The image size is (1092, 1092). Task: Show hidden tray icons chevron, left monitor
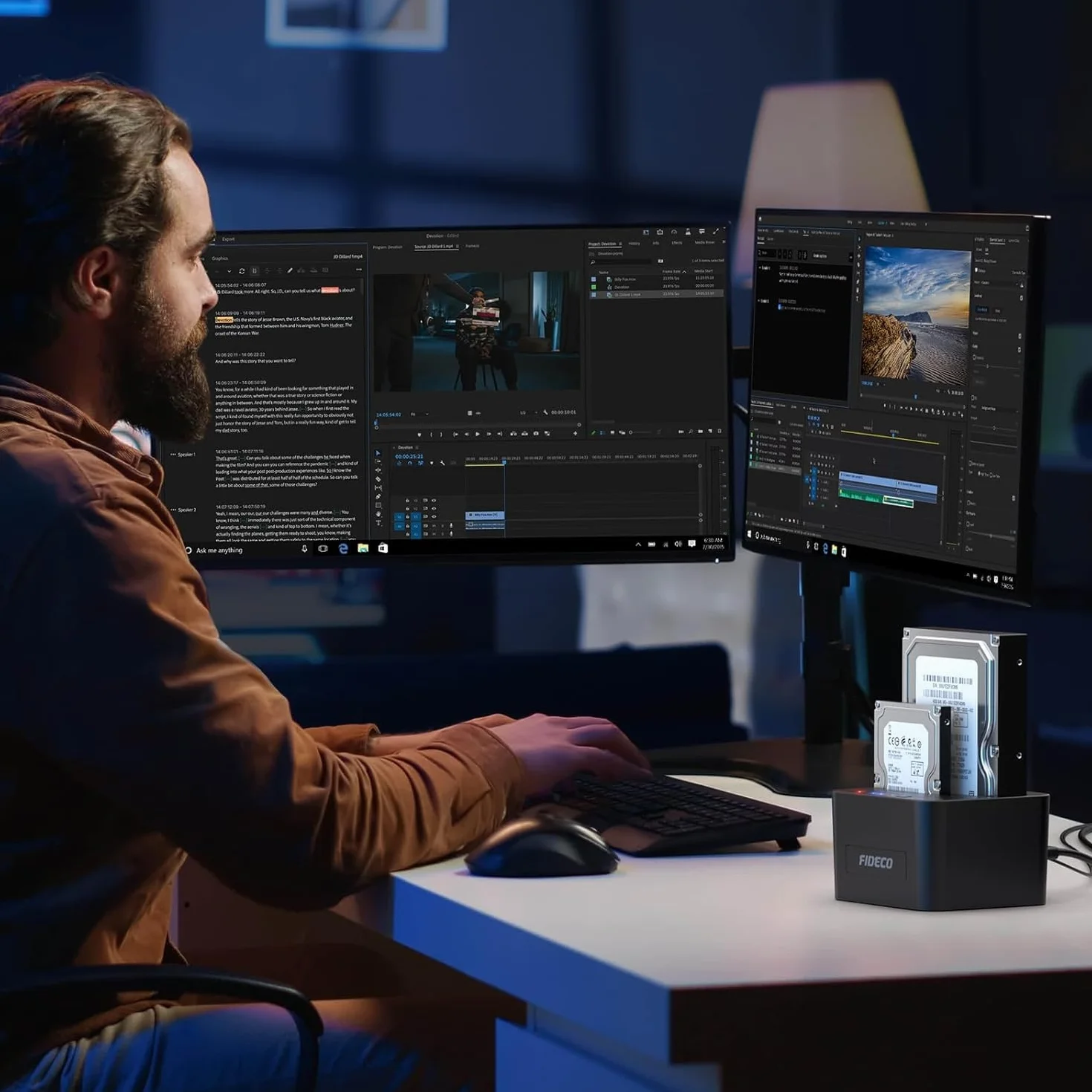637,545
